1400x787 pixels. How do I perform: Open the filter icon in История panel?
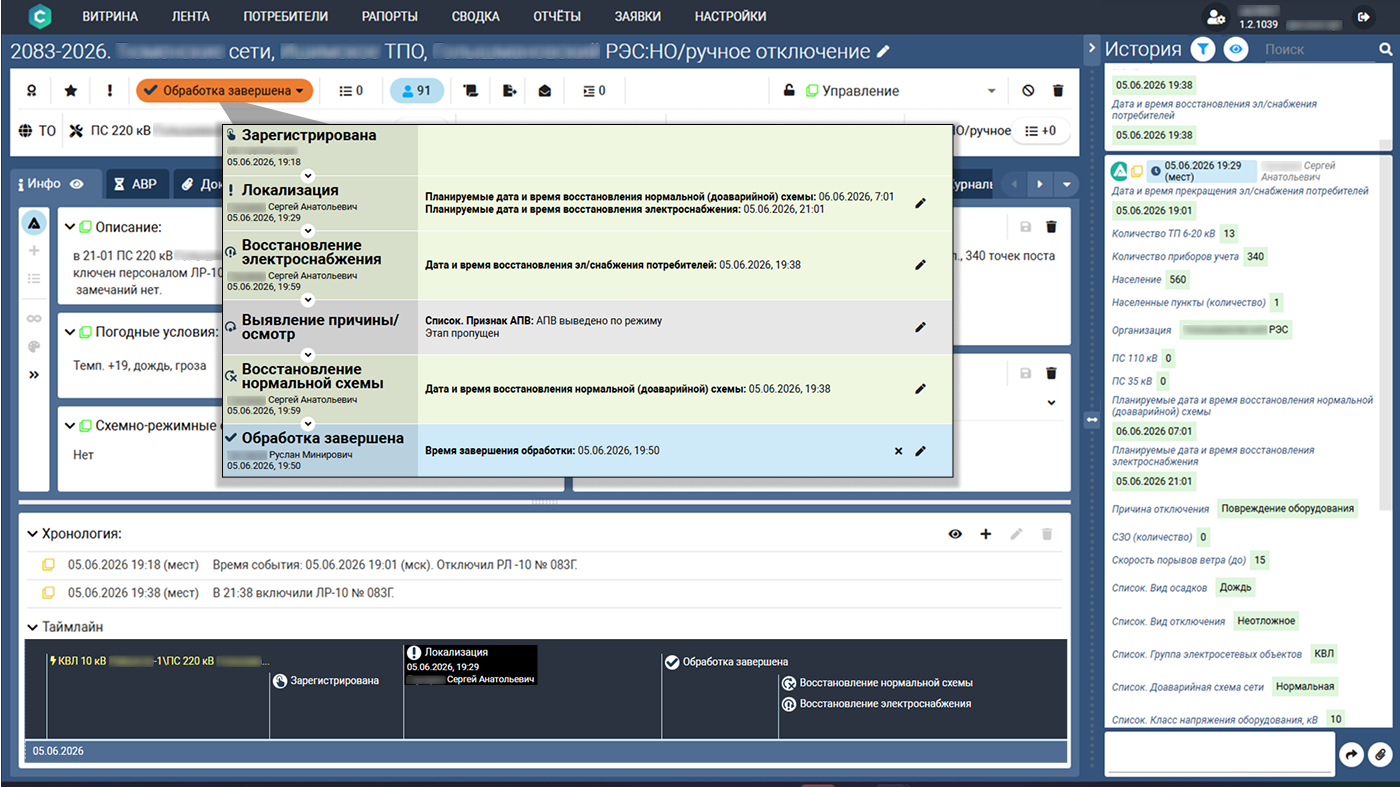pos(1206,49)
